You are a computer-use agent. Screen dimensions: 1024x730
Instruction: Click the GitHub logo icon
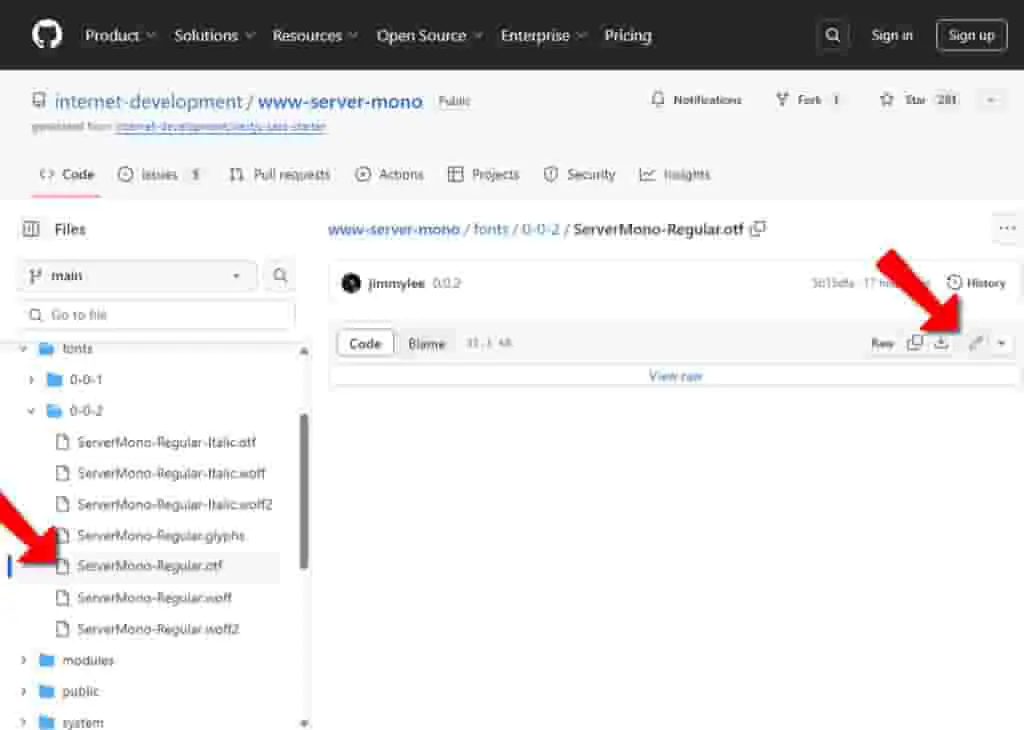pyautogui.click(x=47, y=34)
